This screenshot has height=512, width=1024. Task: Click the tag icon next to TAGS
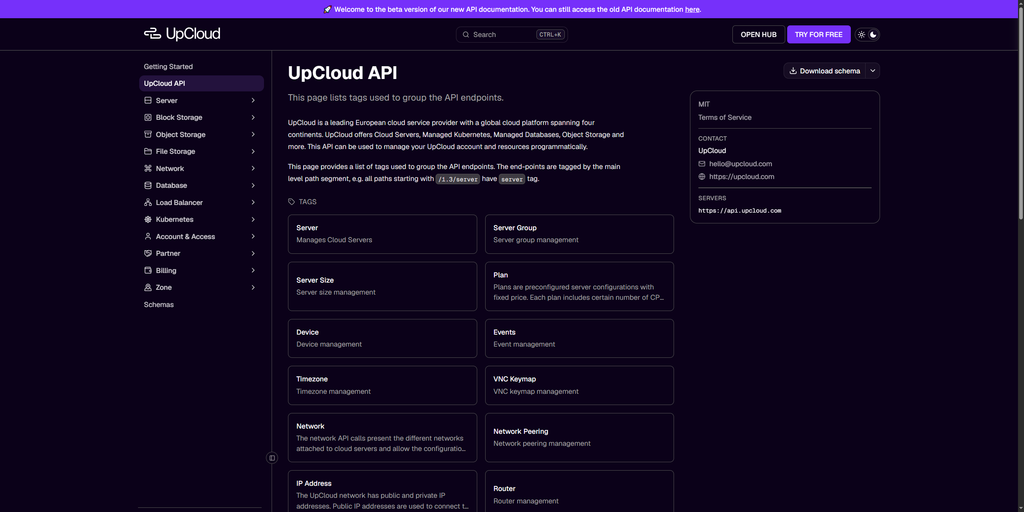(x=292, y=202)
